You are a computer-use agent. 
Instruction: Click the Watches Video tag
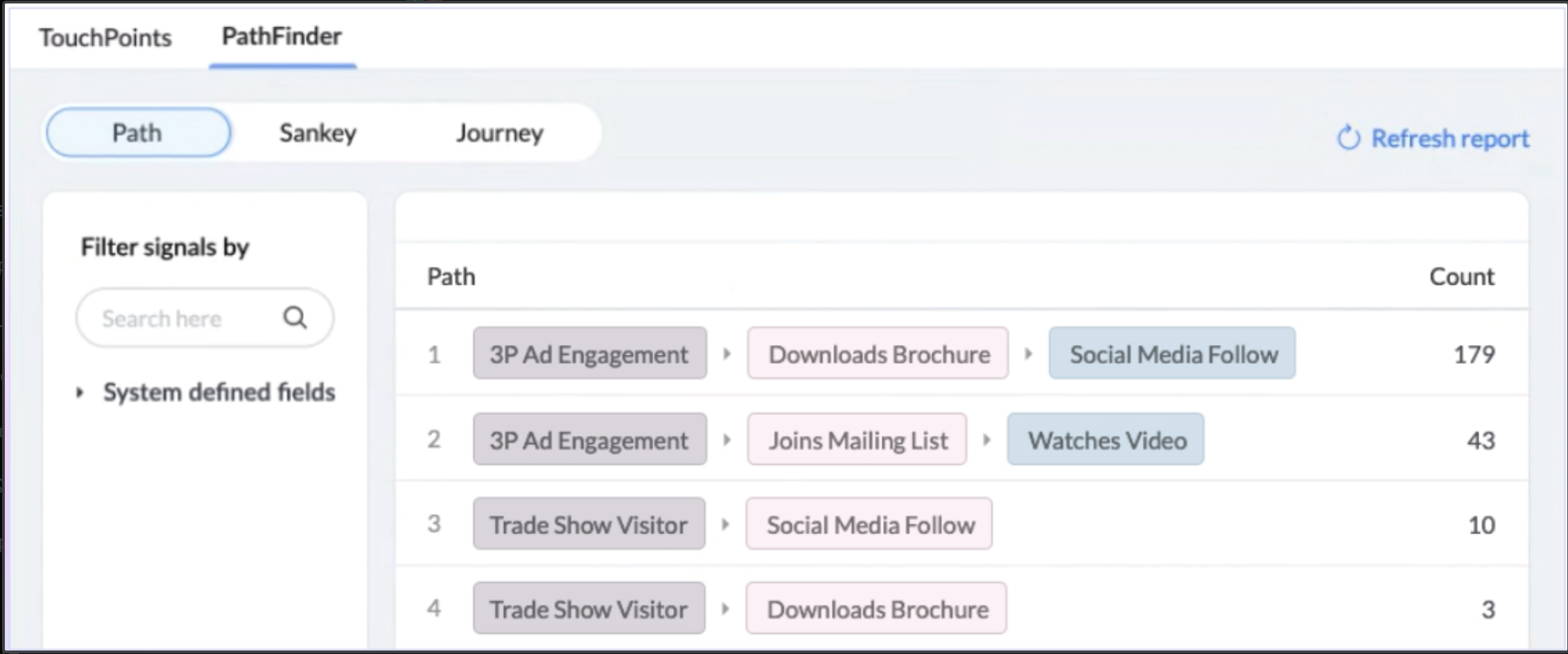(x=1106, y=439)
